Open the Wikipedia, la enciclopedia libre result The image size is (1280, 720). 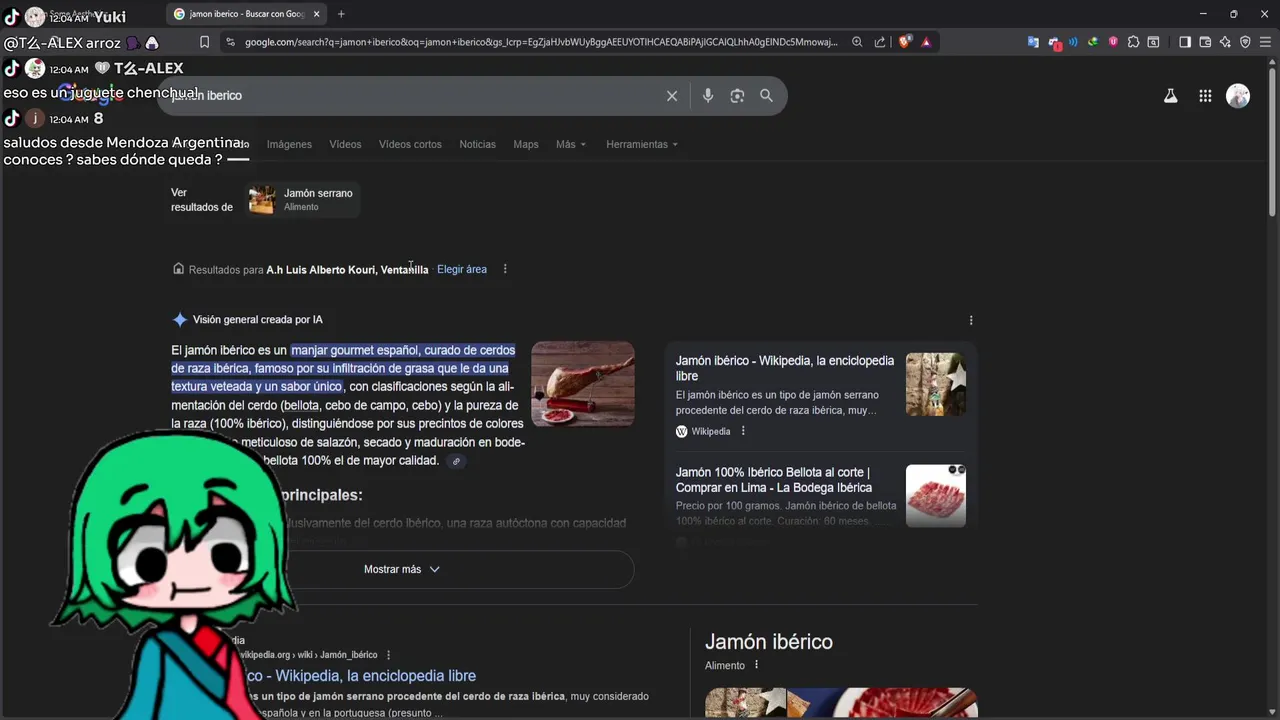click(362, 676)
